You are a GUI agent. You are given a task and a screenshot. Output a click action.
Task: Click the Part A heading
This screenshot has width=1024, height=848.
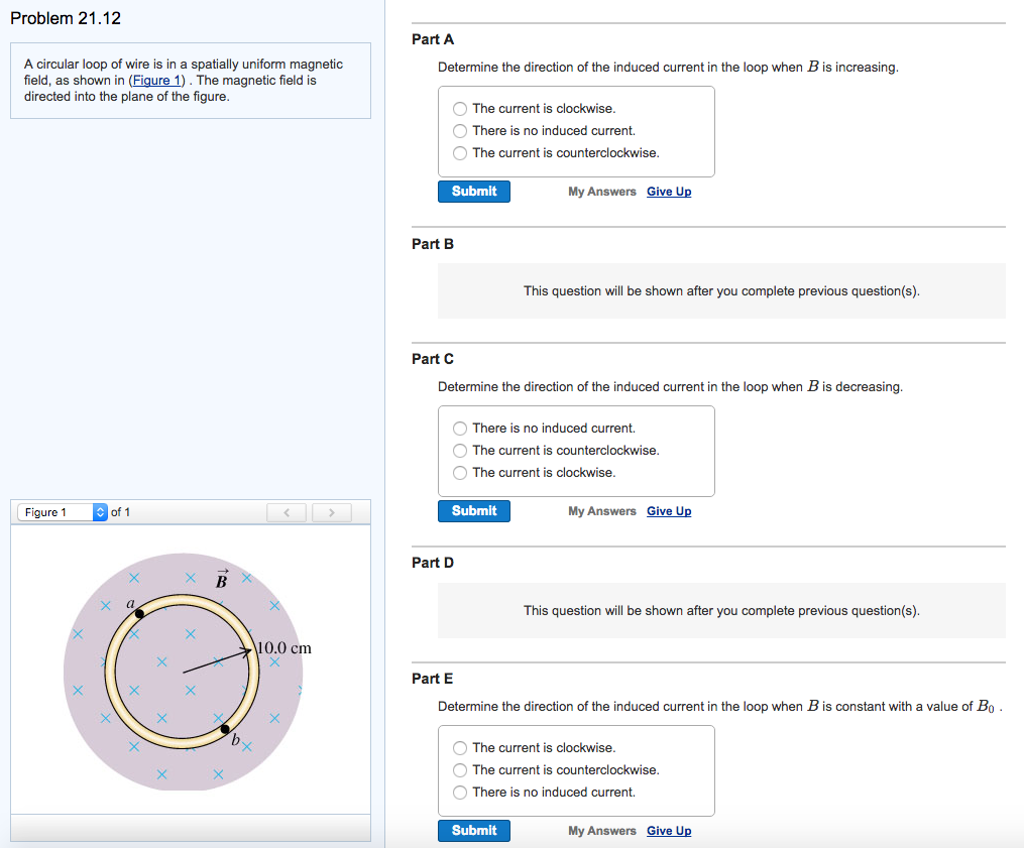click(x=432, y=39)
